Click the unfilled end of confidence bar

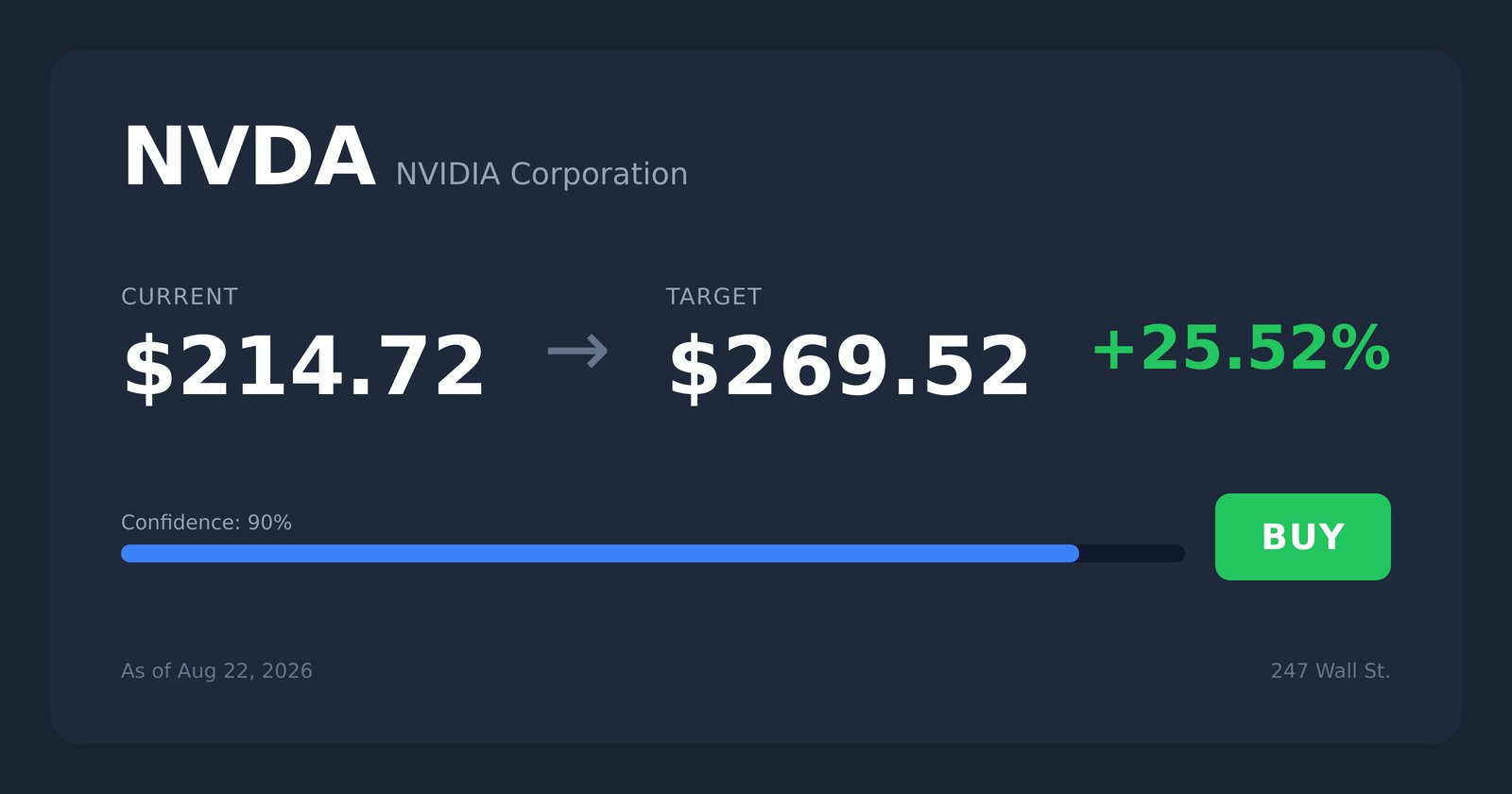tap(1132, 553)
